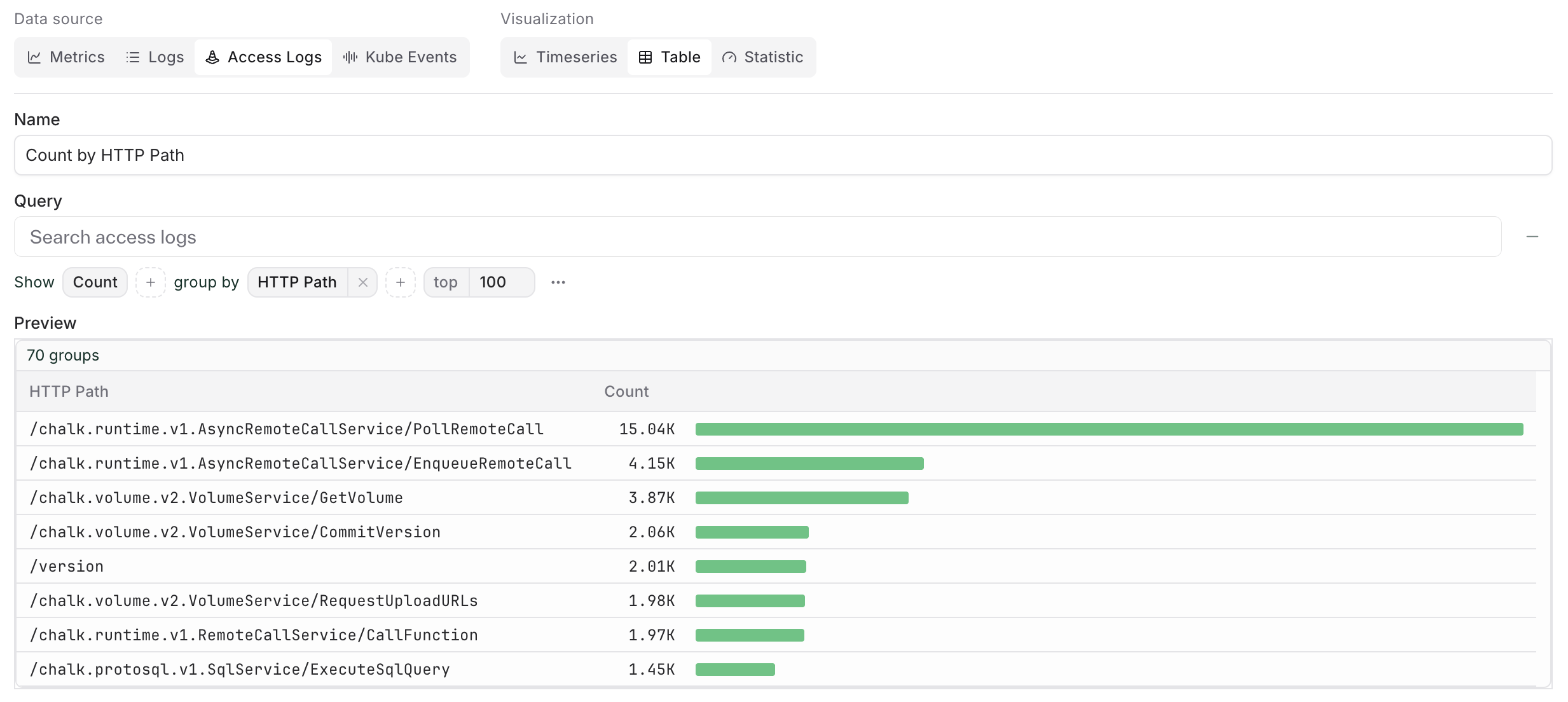This screenshot has width=1568, height=702.
Task: Click the 4.15K count value
Action: point(652,464)
